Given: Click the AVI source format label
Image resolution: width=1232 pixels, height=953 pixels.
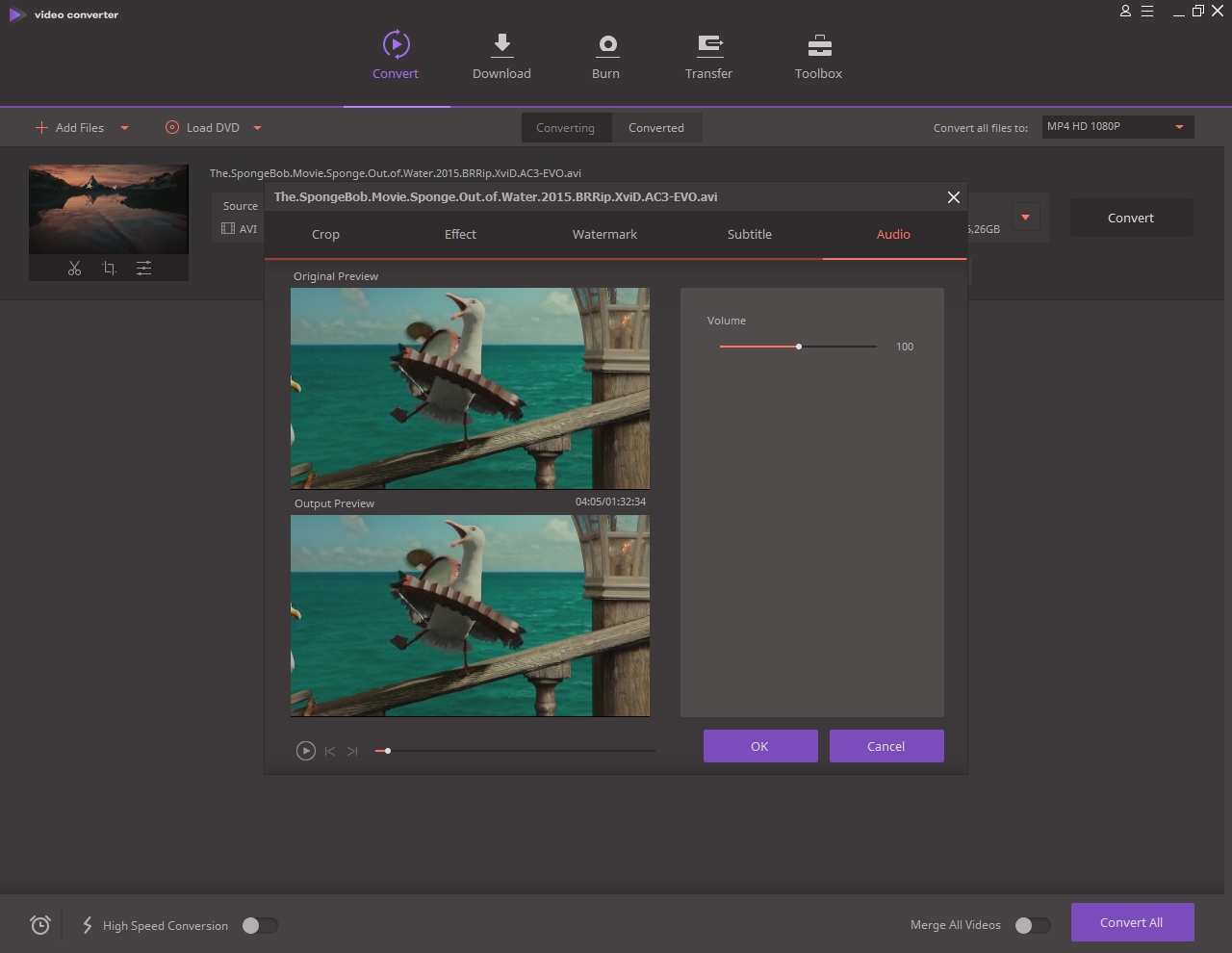Looking at the screenshot, I should point(248,229).
